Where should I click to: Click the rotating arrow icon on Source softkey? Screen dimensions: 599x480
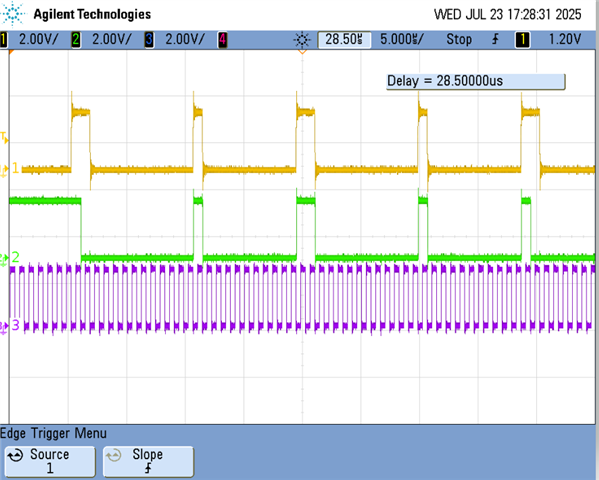[x=16, y=455]
